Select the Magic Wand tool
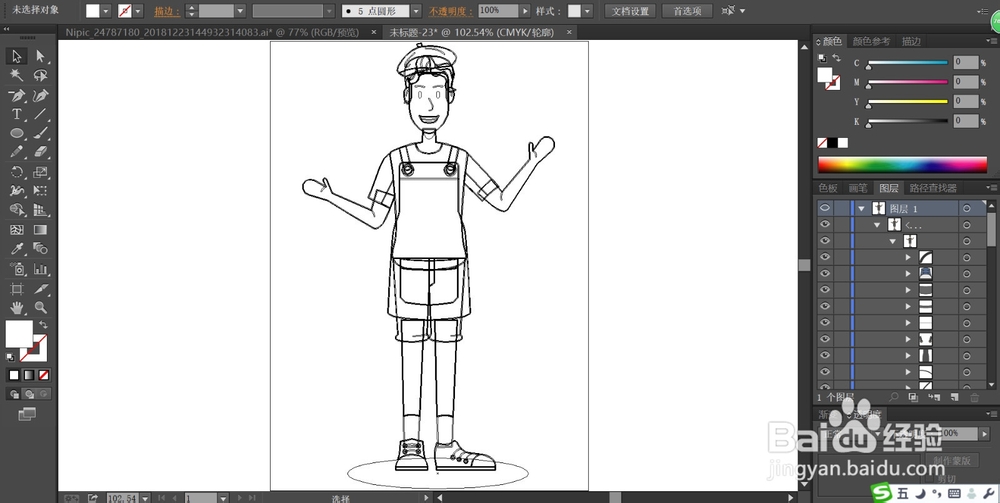This screenshot has height=503, width=1000. (17, 75)
